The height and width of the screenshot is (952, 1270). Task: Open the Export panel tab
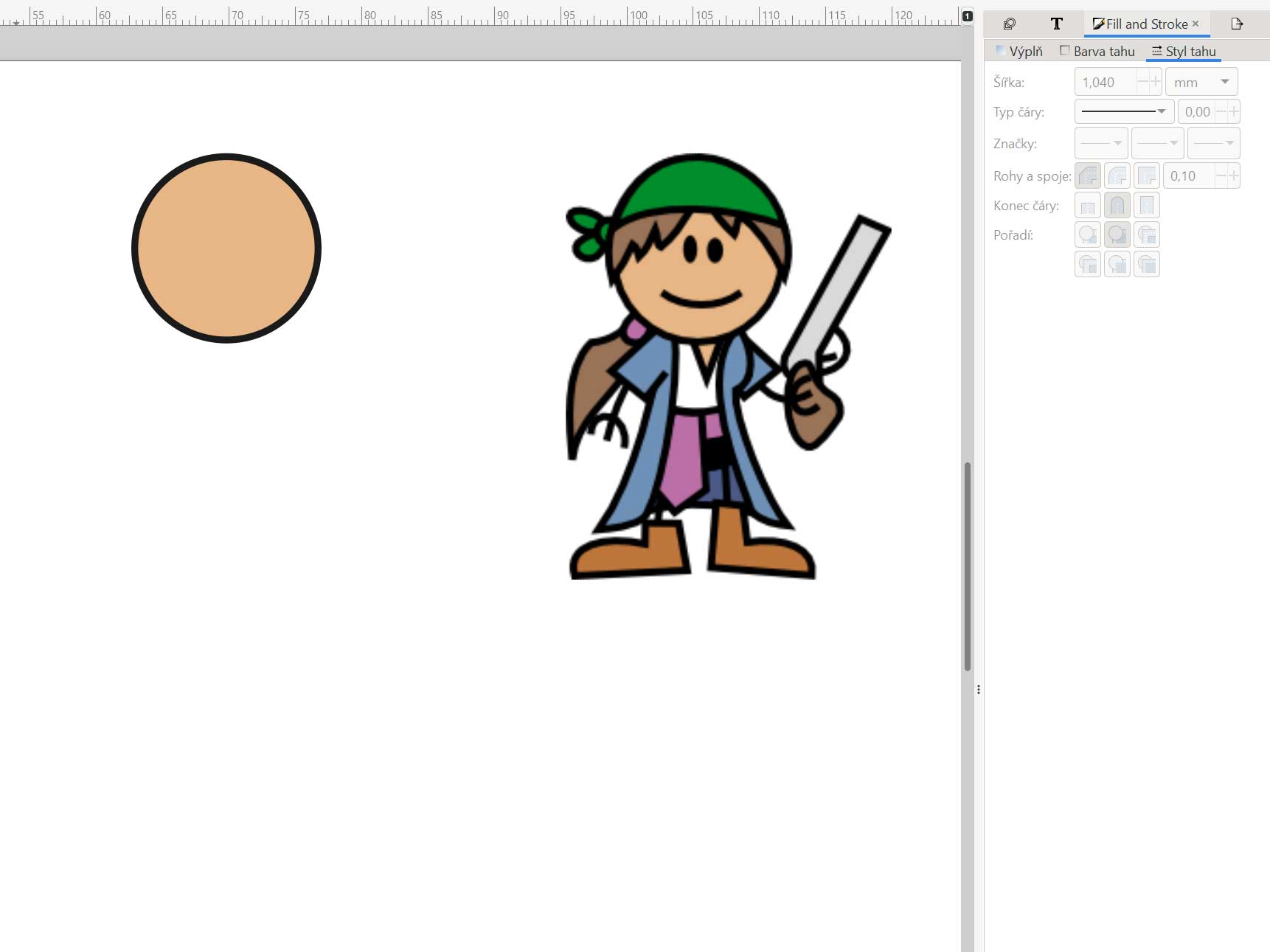click(1237, 24)
